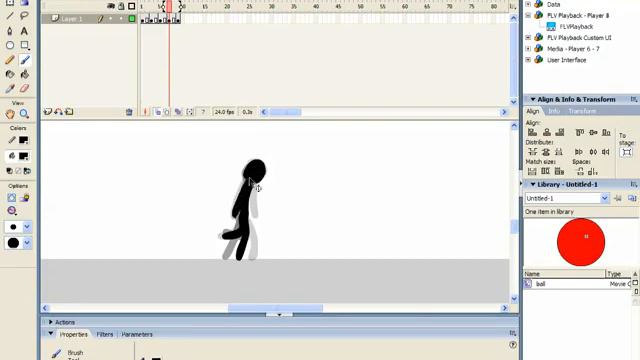Toggle the Lock Fill option
This screenshot has width=640, height=360.
click(25, 198)
